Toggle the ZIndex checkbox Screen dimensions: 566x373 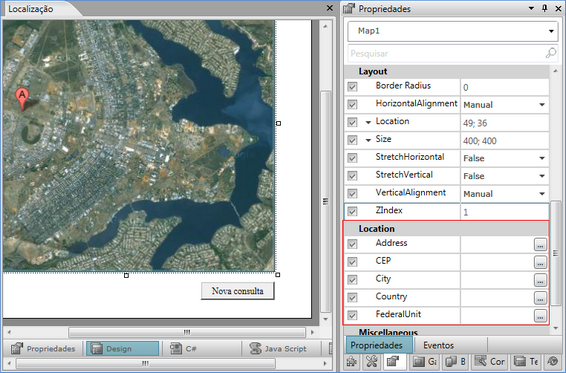[352, 212]
